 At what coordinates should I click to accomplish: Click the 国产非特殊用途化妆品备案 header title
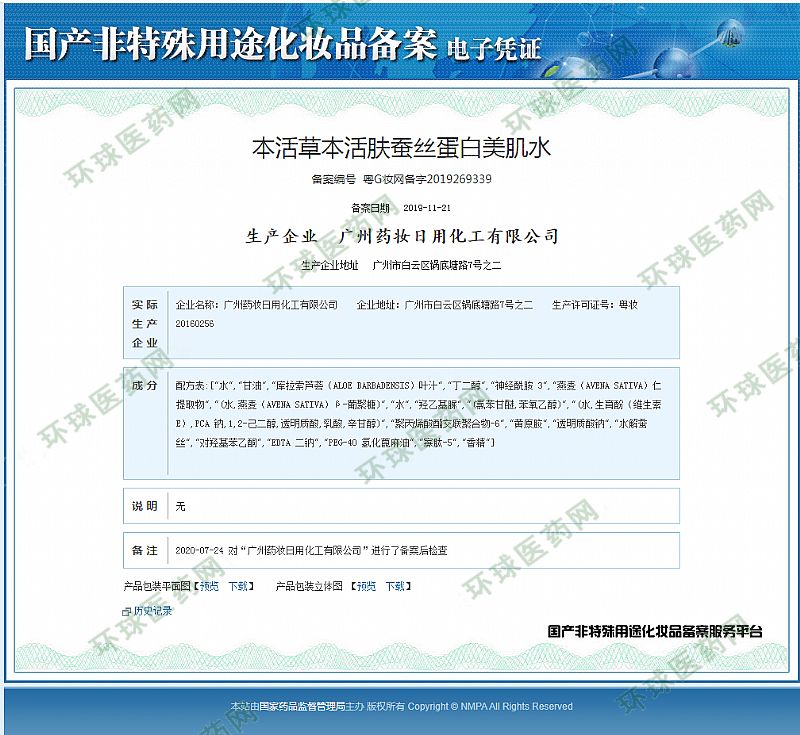230,44
